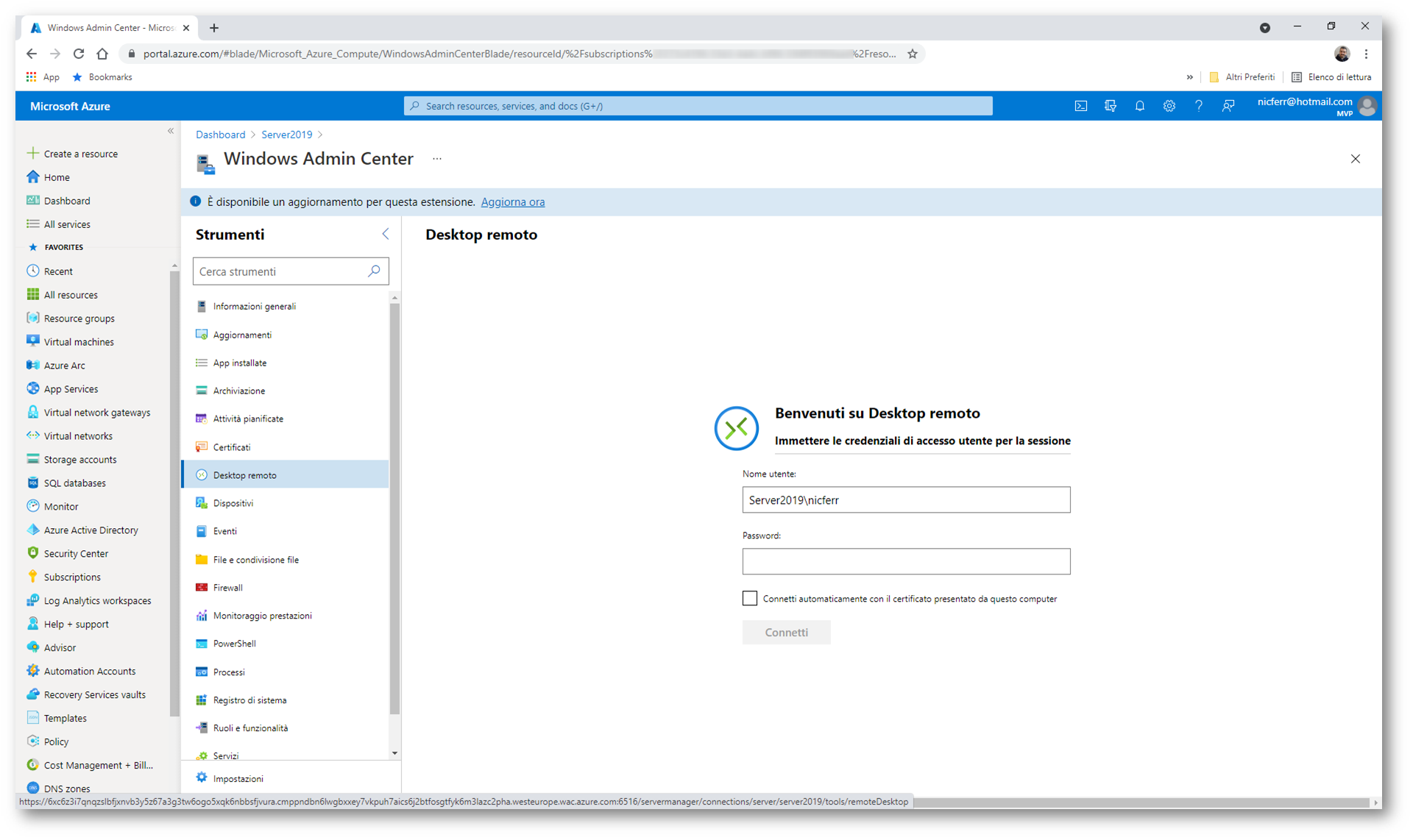Open Azure Cloud Shell icon
The width and height of the screenshot is (1413, 840).
(x=1080, y=106)
